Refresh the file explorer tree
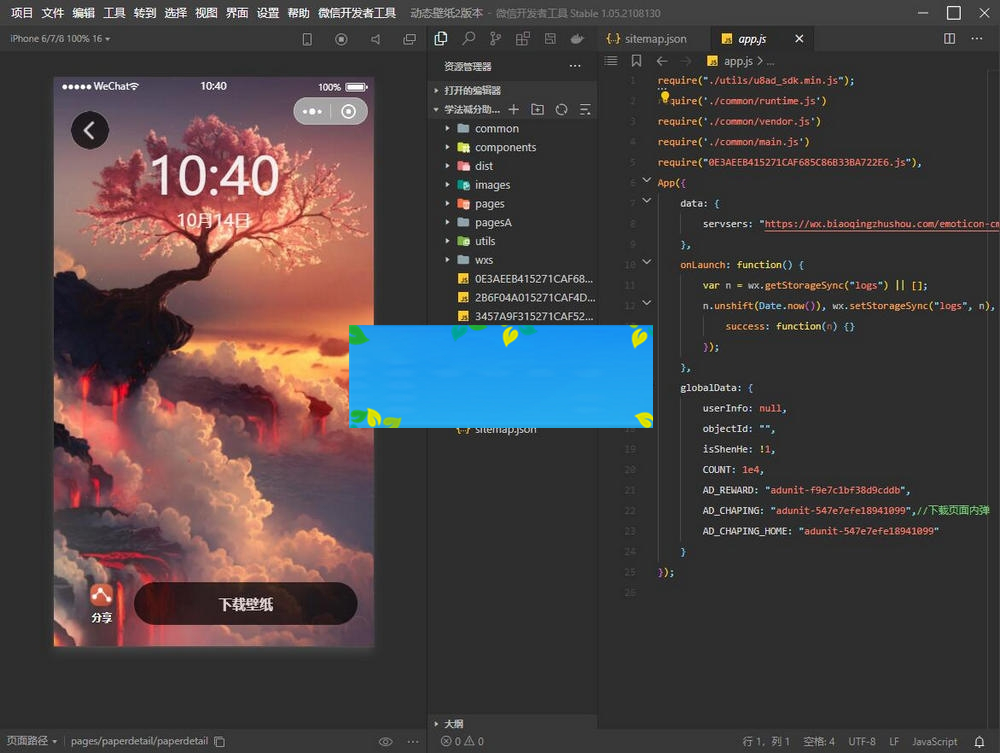 click(x=562, y=109)
